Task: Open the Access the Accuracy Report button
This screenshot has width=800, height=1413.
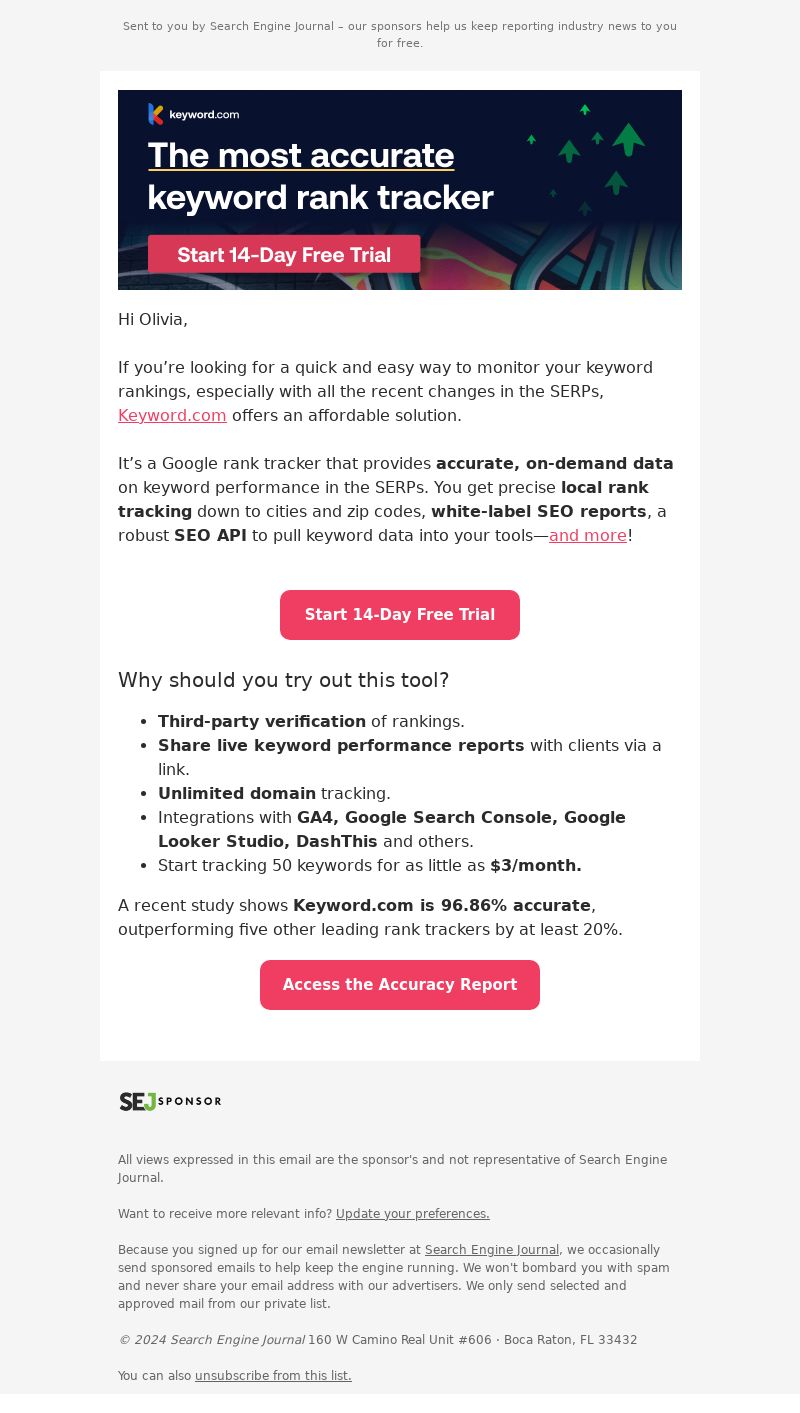Action: pyautogui.click(x=400, y=985)
